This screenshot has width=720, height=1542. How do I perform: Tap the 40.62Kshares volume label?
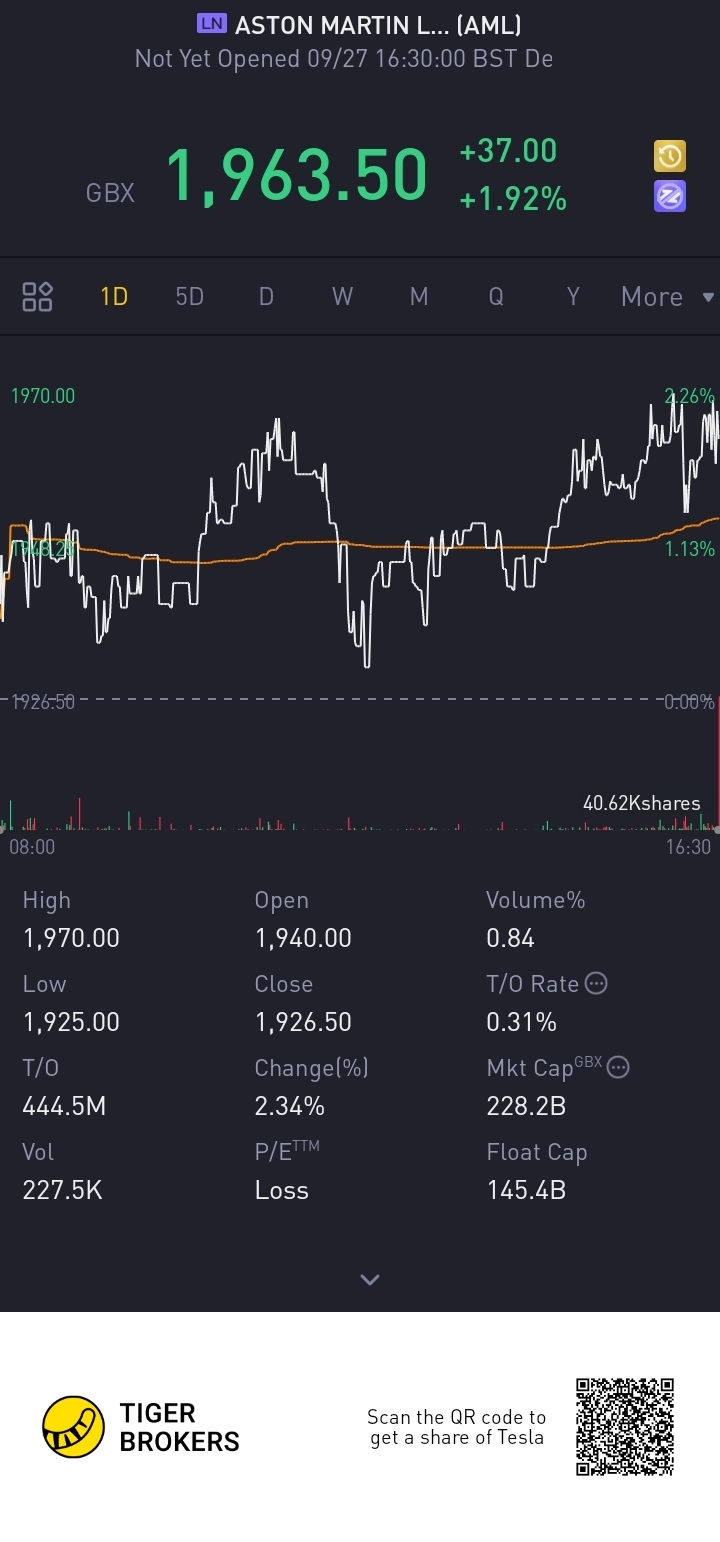(x=642, y=803)
